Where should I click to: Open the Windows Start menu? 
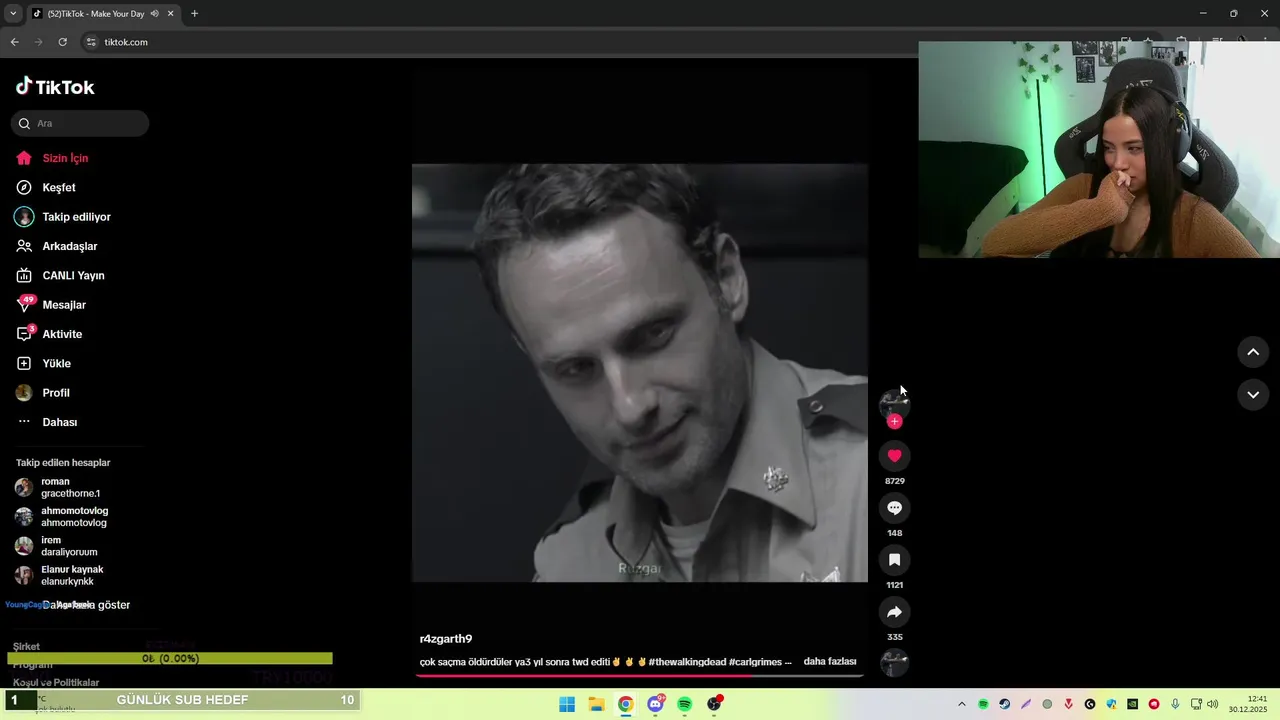(567, 704)
